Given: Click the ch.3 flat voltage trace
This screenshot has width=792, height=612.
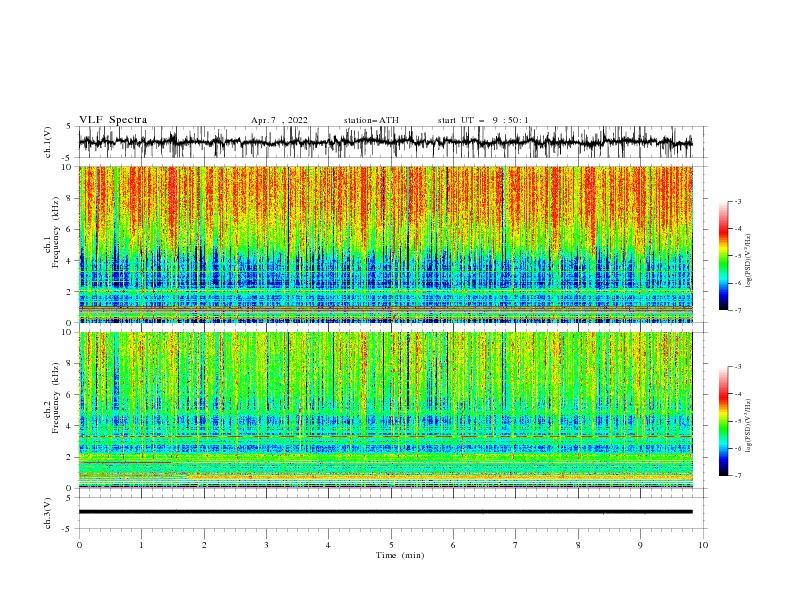Looking at the screenshot, I should click(385, 512).
